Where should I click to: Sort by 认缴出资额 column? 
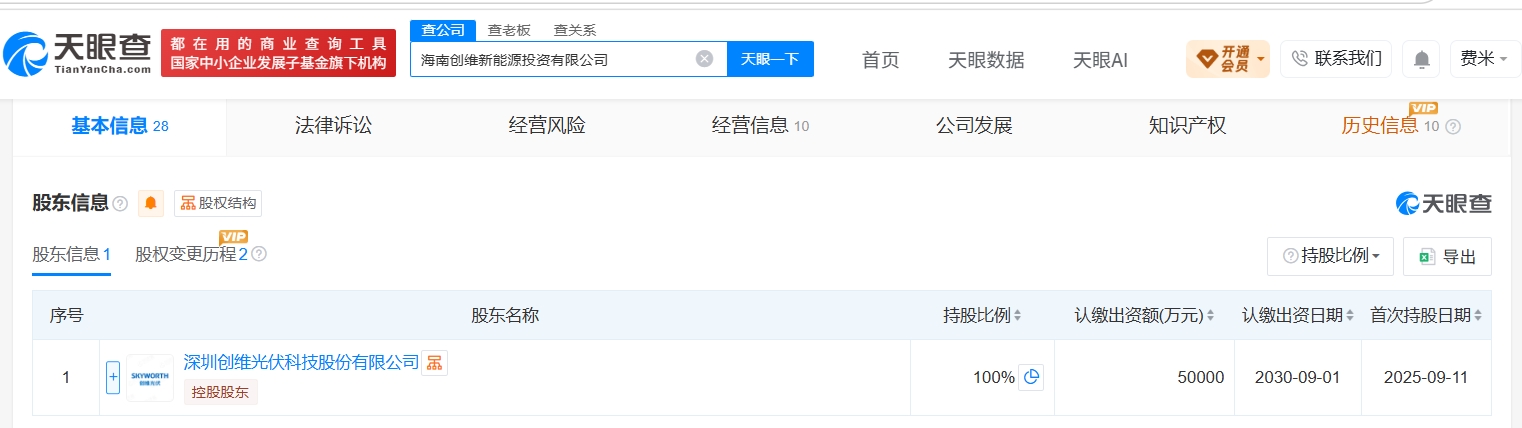pos(1144,315)
